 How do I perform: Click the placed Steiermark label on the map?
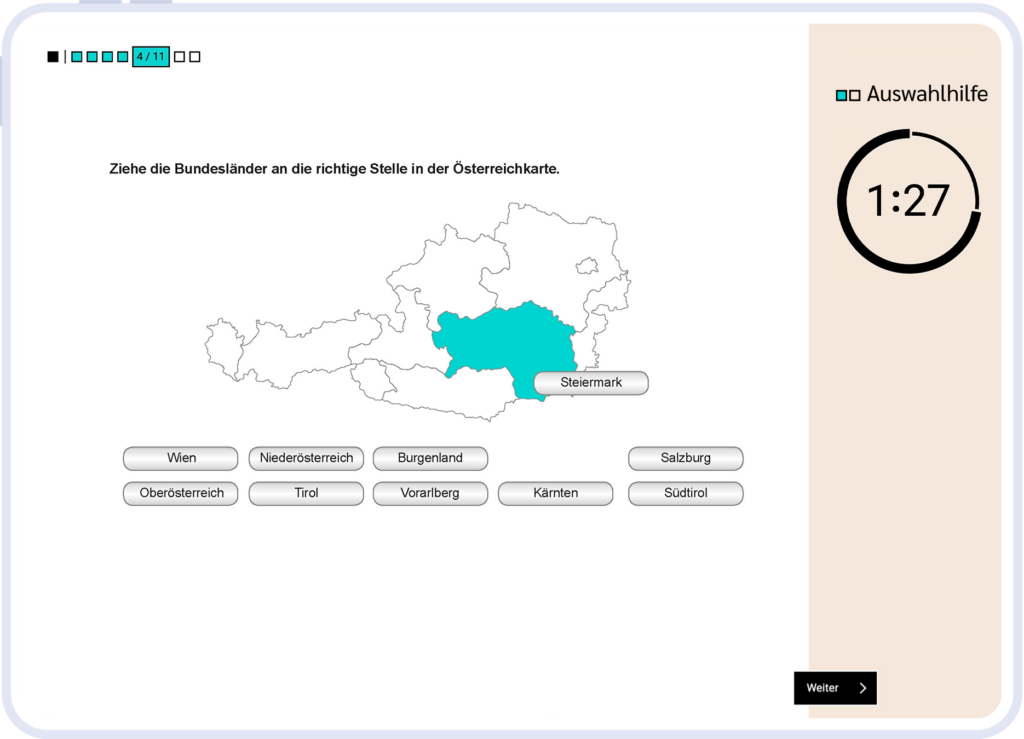tap(591, 383)
